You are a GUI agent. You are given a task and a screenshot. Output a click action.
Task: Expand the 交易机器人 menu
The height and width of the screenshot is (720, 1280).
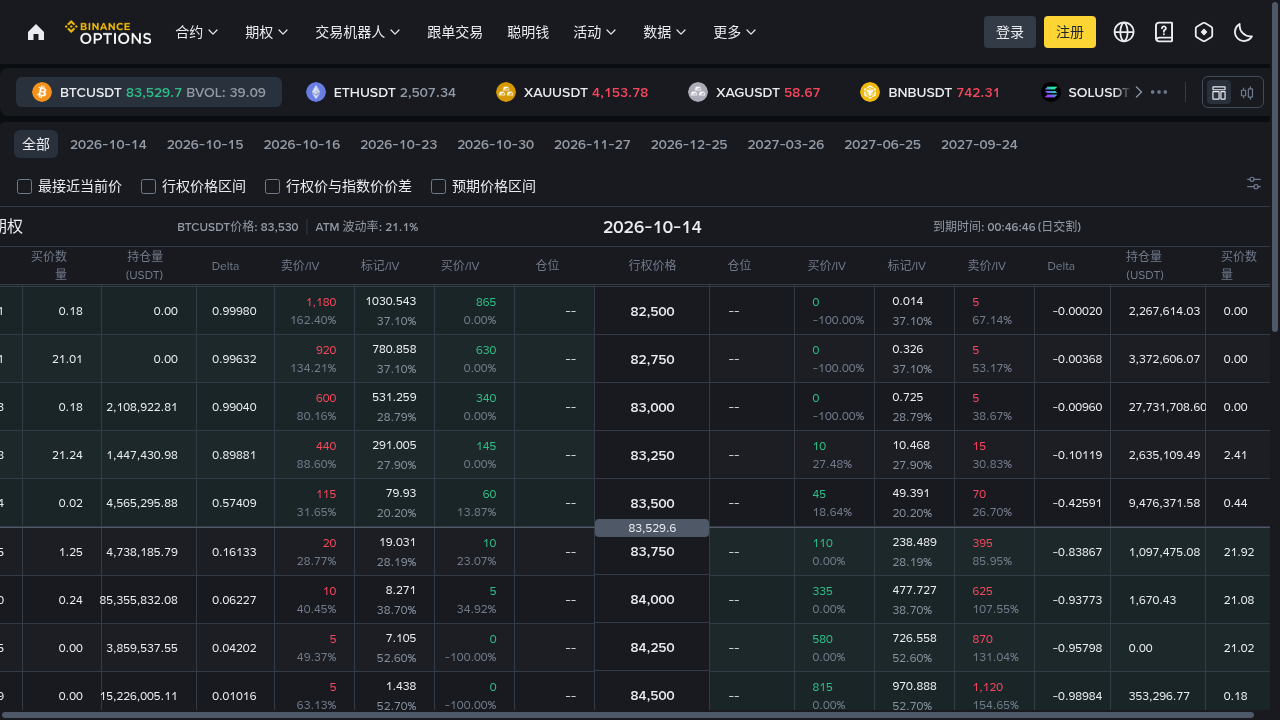[x=358, y=32]
